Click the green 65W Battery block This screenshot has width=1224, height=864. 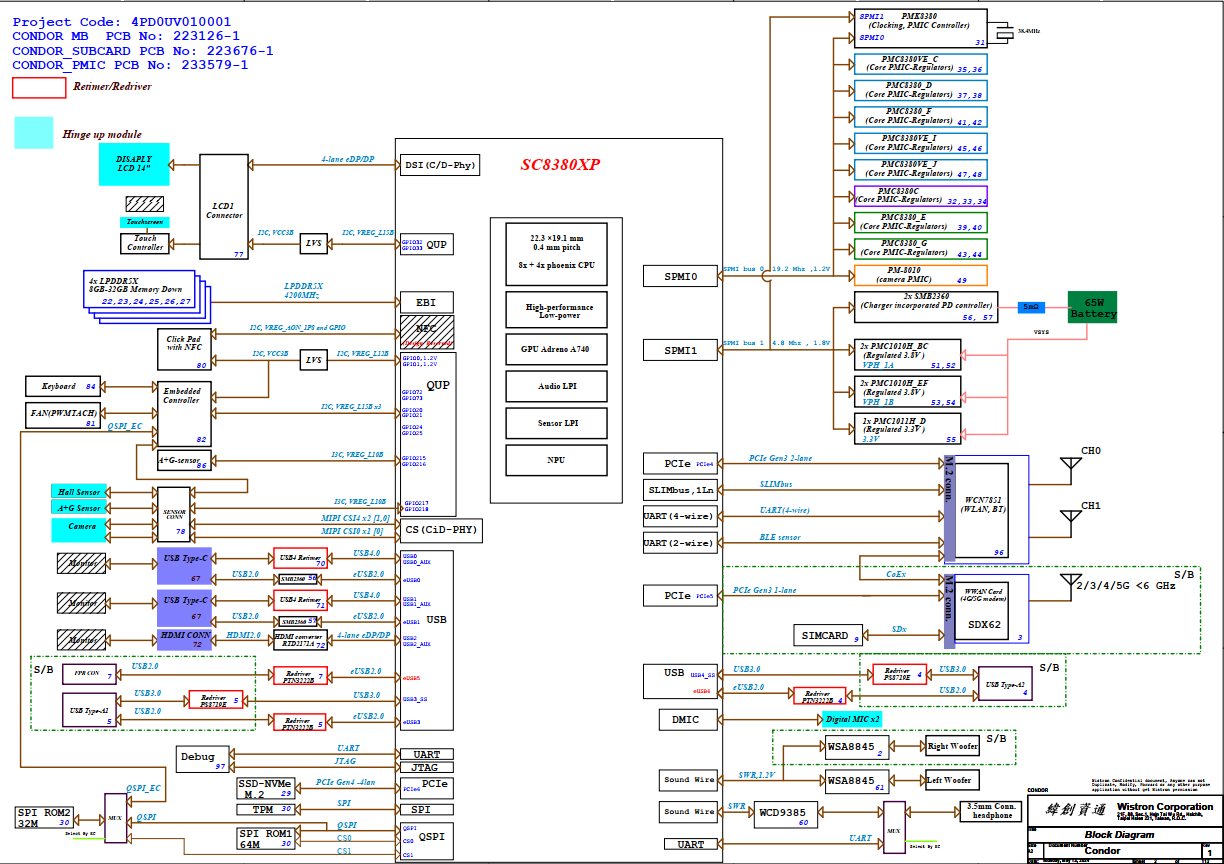(x=1092, y=307)
